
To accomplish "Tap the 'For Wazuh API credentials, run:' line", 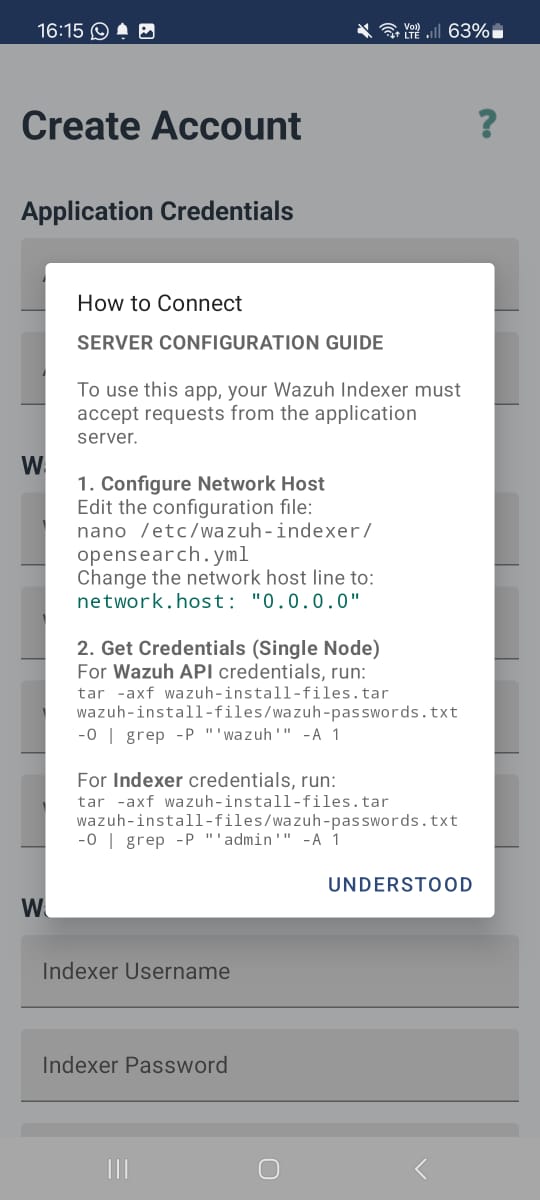I will [207, 671].
